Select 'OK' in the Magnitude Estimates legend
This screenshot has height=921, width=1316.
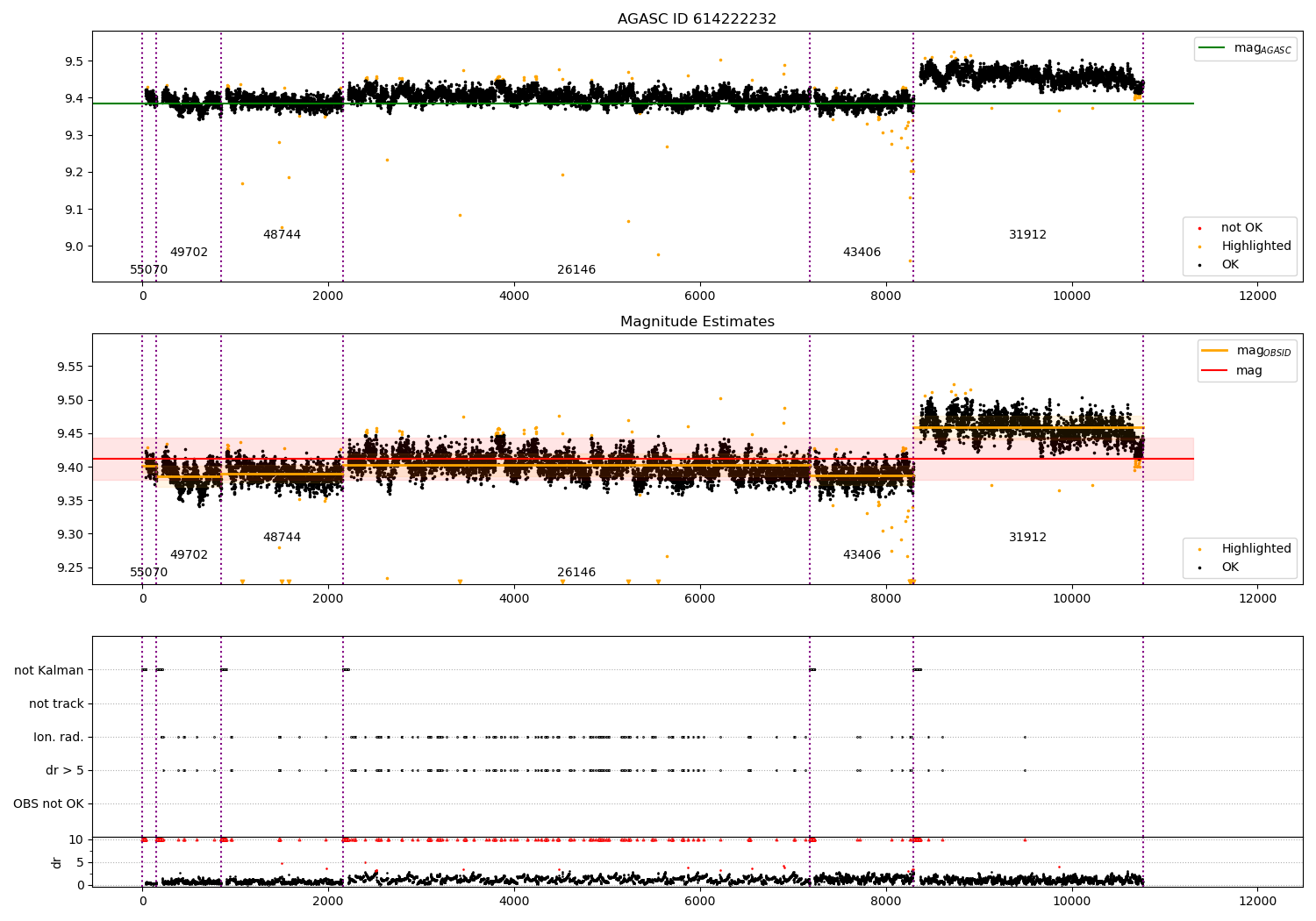(x=1230, y=567)
